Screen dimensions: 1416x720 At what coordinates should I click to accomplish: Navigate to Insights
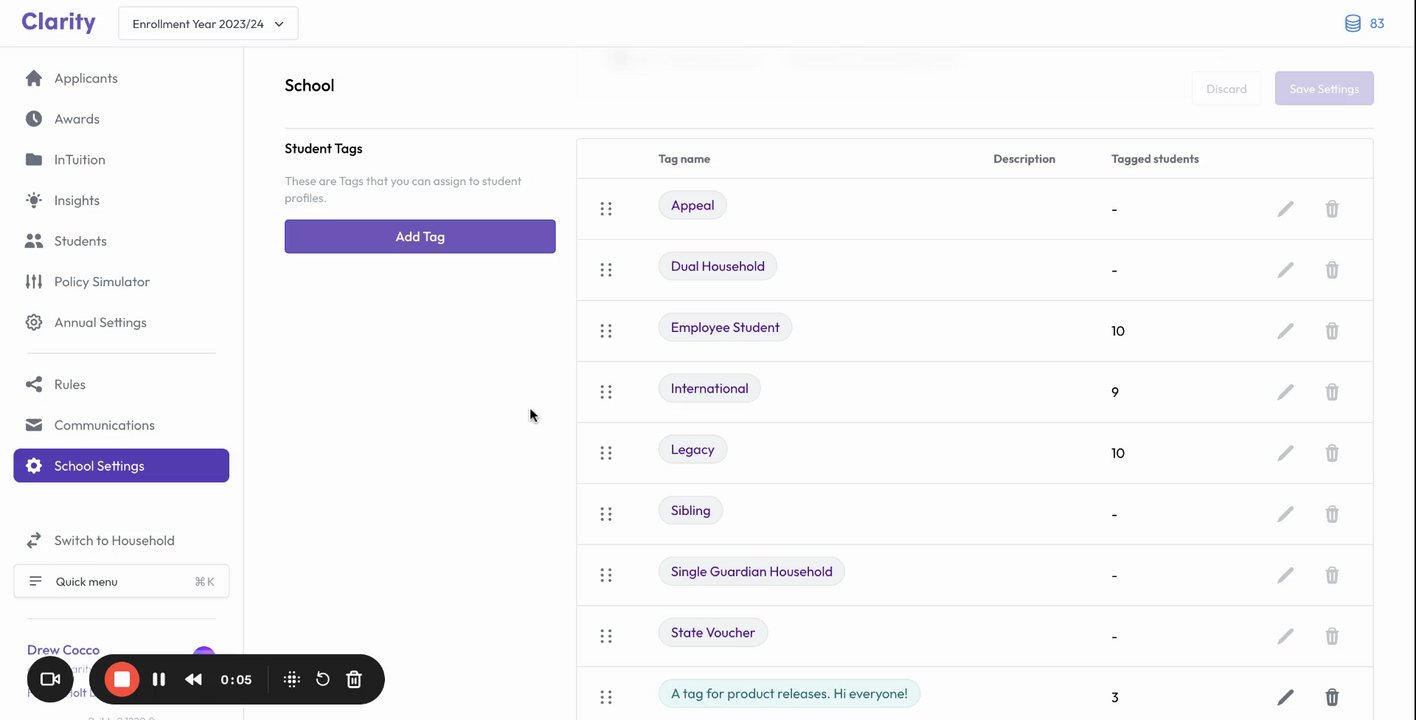(76, 200)
